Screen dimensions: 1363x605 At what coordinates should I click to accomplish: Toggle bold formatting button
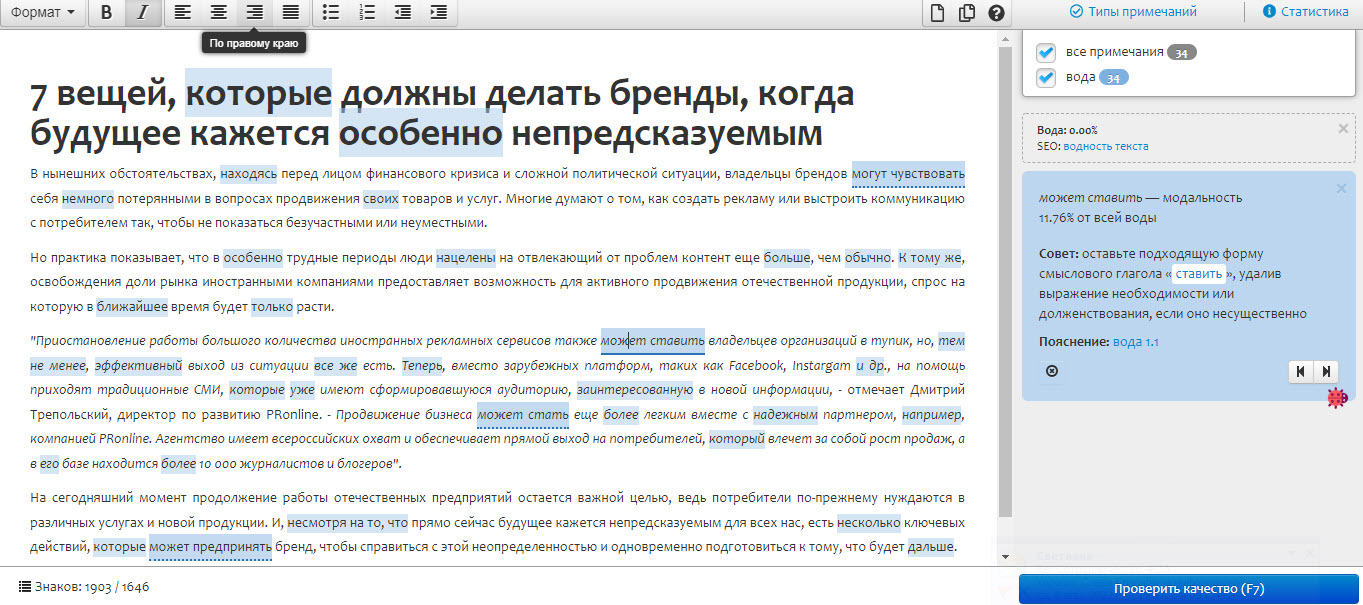pos(107,13)
